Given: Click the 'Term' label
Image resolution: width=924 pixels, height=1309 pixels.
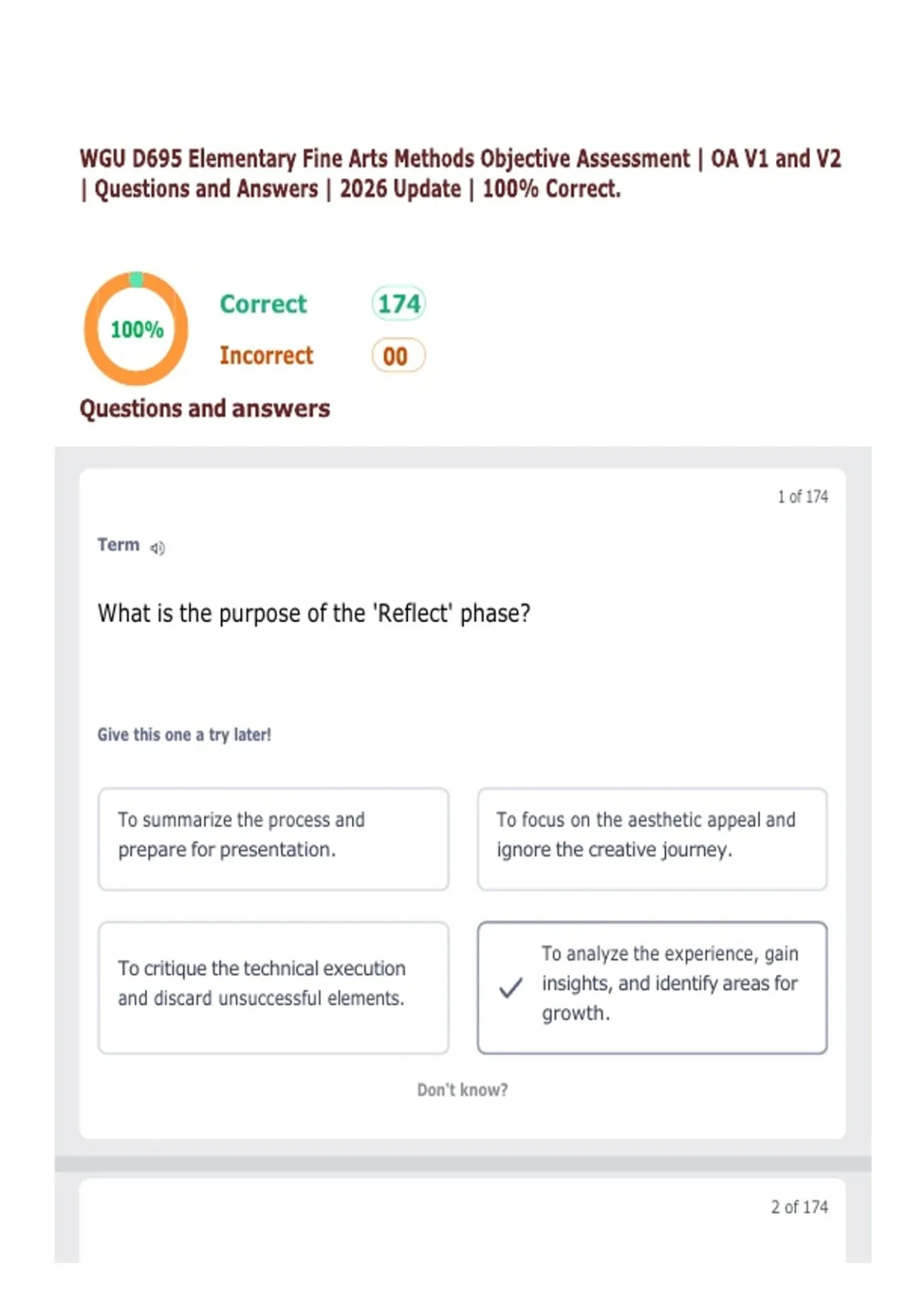Looking at the screenshot, I should (x=118, y=544).
